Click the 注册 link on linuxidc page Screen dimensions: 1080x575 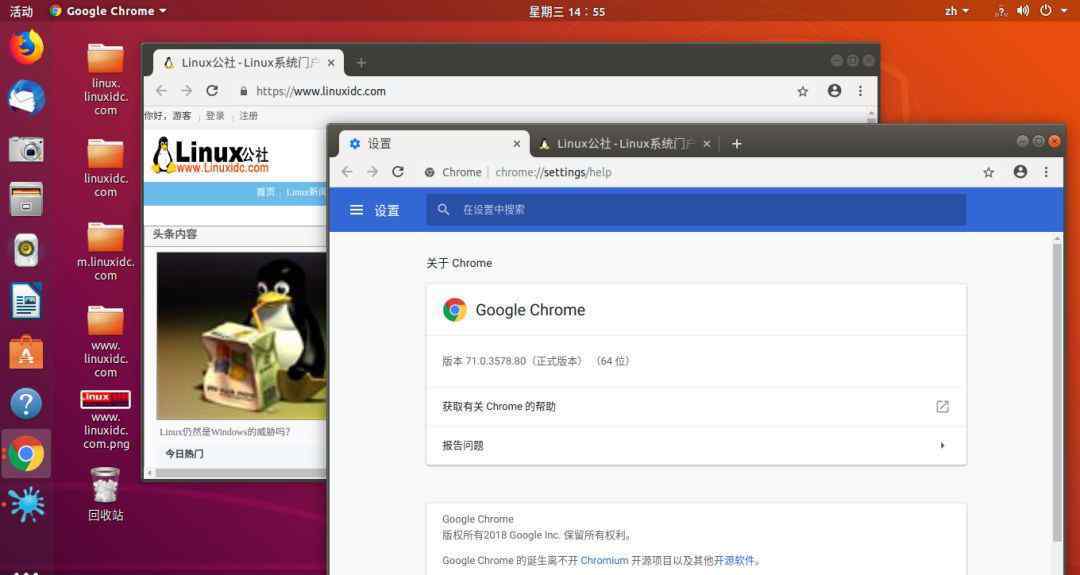(x=249, y=116)
